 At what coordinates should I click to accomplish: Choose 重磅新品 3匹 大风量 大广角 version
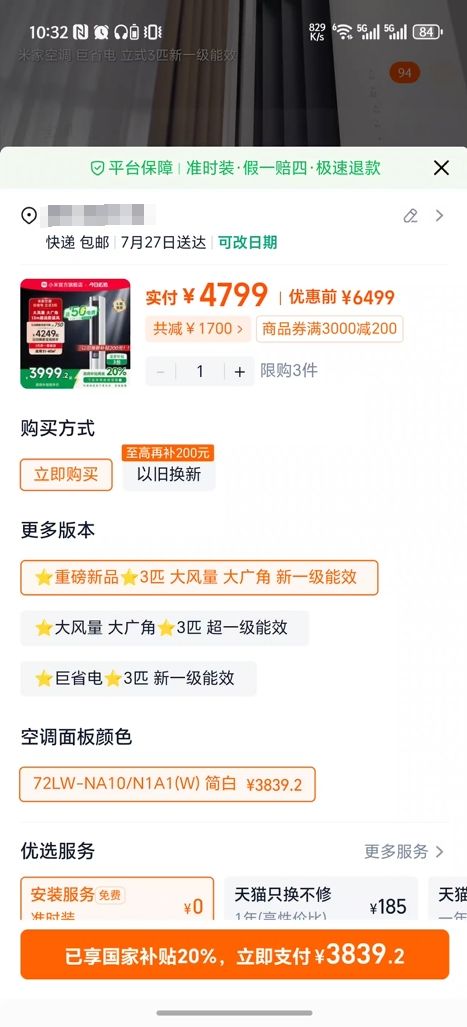pyautogui.click(x=199, y=577)
